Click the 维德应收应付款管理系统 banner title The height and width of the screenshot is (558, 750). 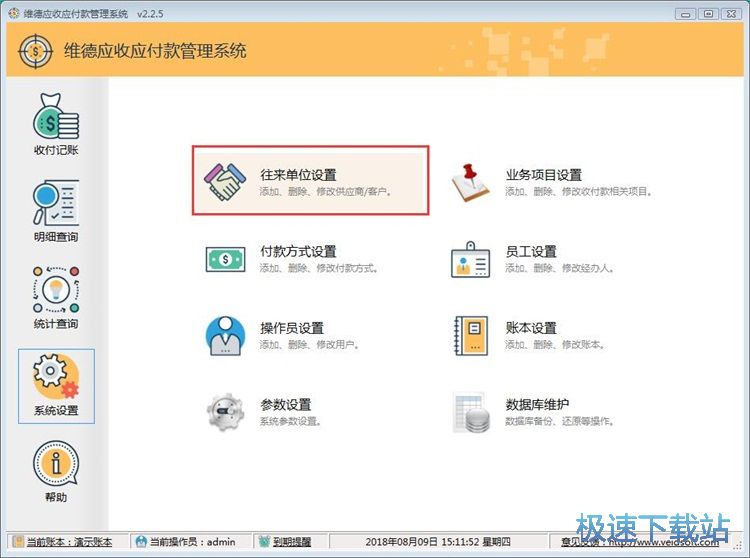tap(155, 51)
